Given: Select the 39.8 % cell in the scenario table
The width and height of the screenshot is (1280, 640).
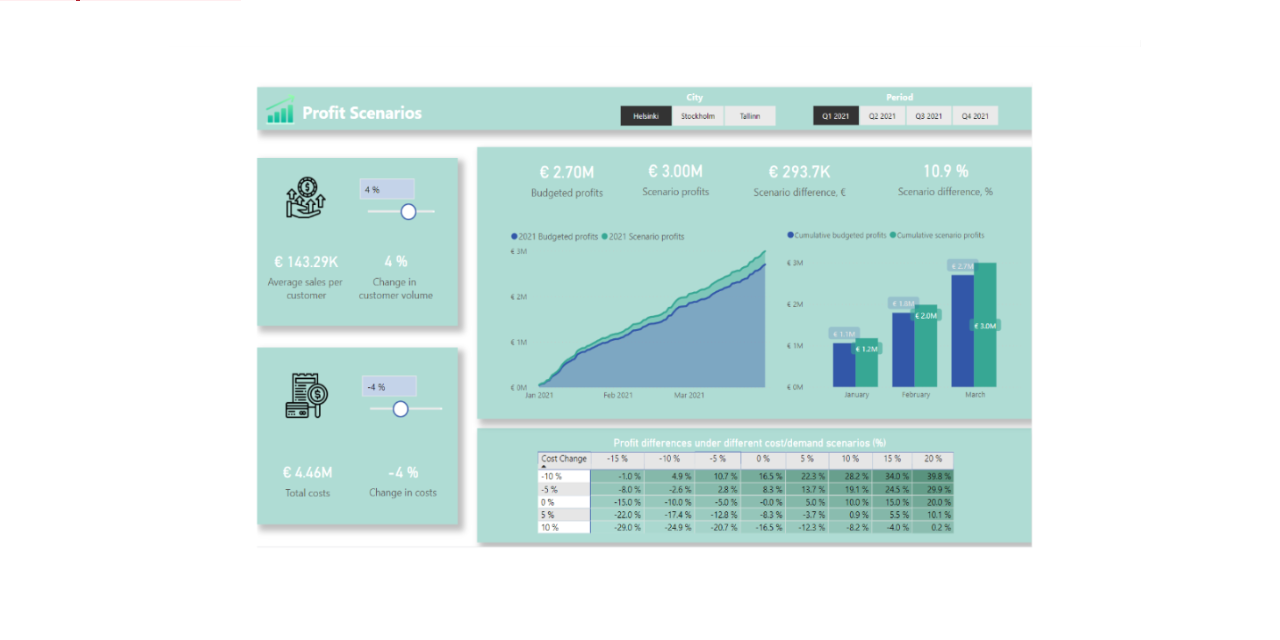Looking at the screenshot, I should pos(938,477).
